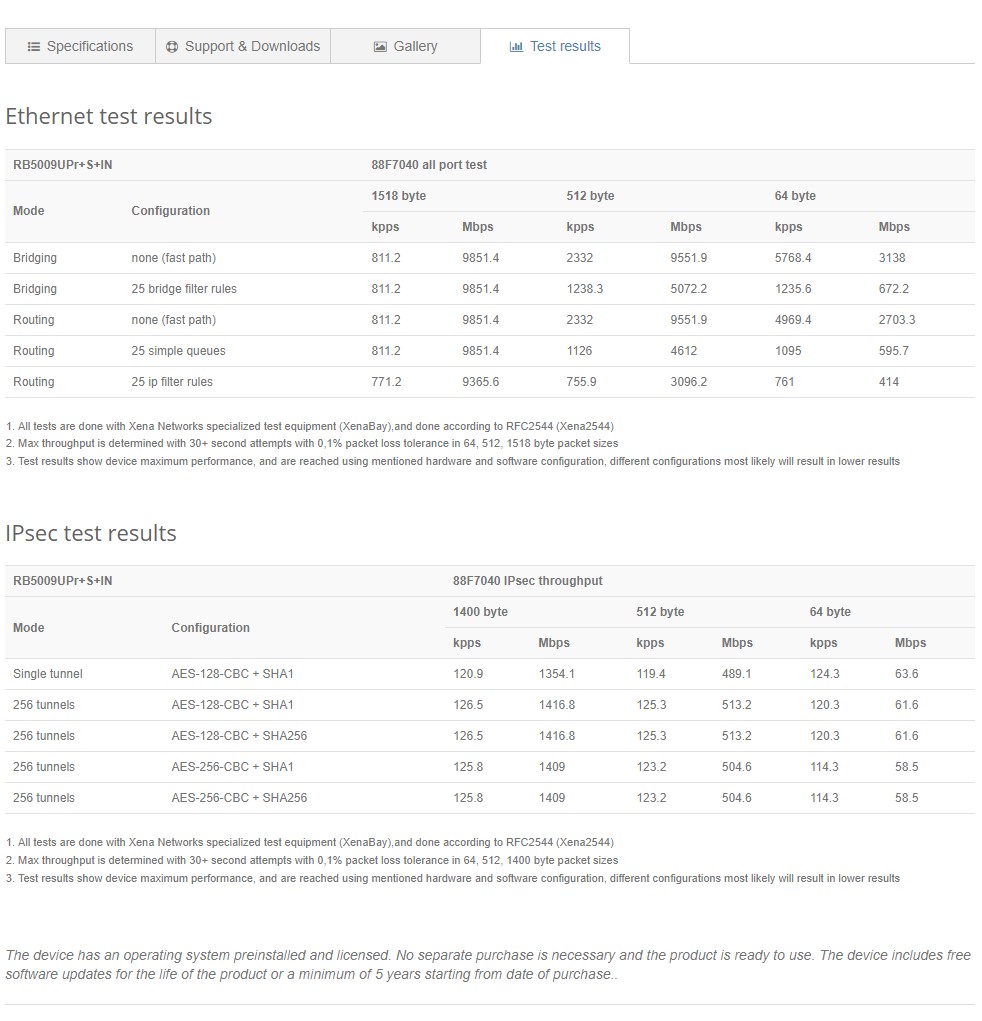Click '88F7040 all port test' header
Screen dimensions: 982x1021
point(429,165)
